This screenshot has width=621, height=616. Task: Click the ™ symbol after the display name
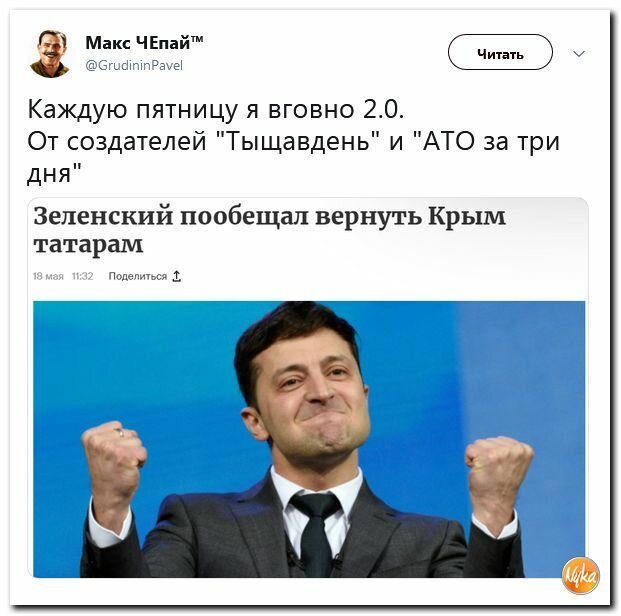[197, 38]
